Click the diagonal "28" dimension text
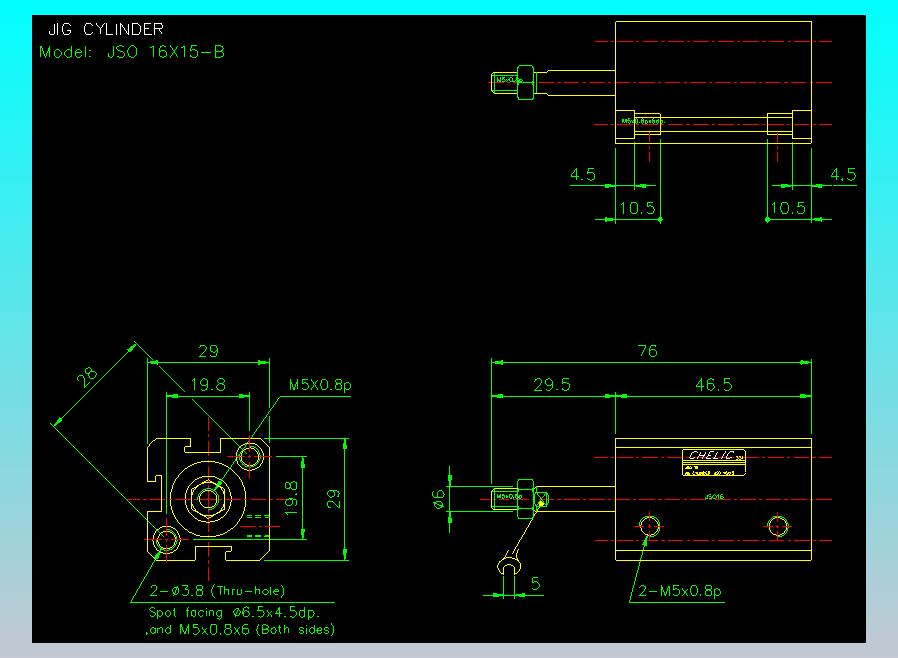Screen dimensions: 898x658 pyautogui.click(x=87, y=377)
